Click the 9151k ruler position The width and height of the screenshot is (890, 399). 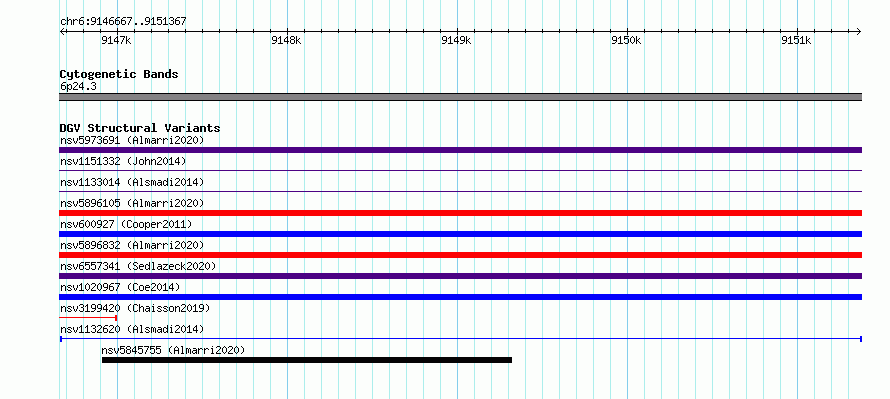(x=796, y=40)
